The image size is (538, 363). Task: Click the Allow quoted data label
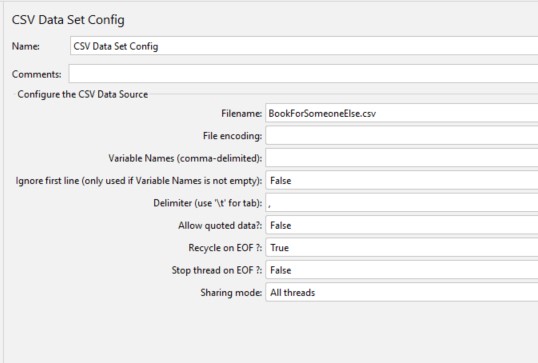(x=220, y=225)
